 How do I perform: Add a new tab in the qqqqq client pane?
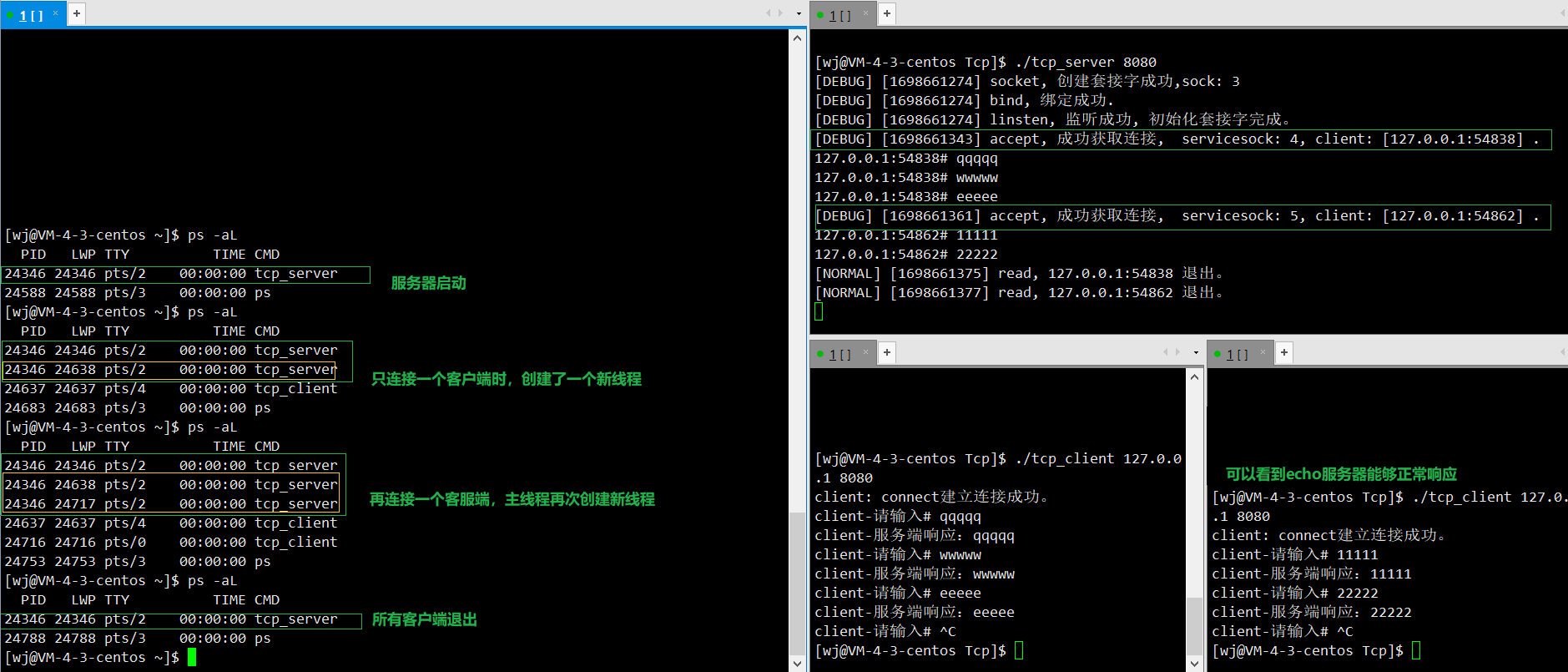tap(887, 352)
